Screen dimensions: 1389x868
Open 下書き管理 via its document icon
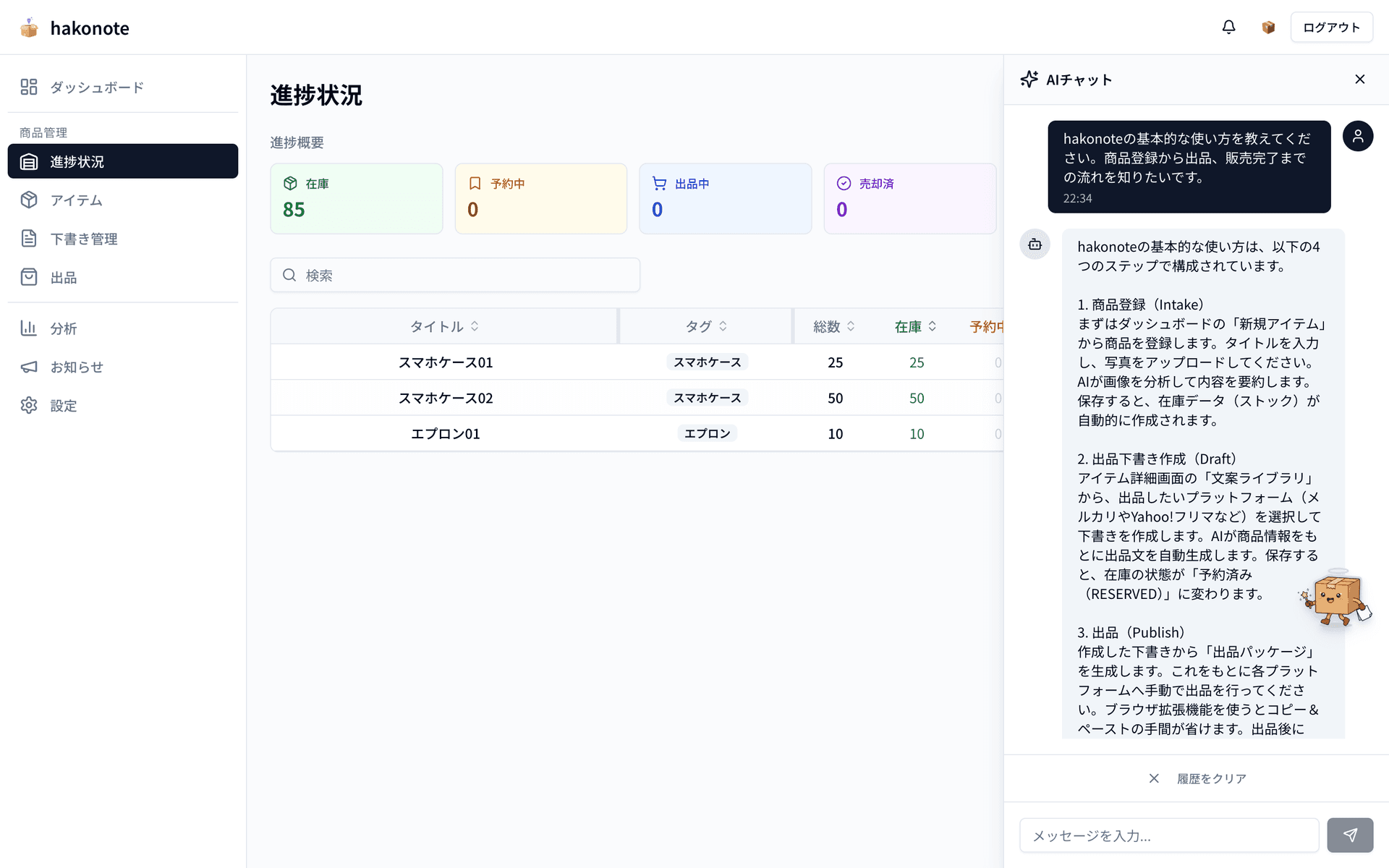(x=29, y=239)
